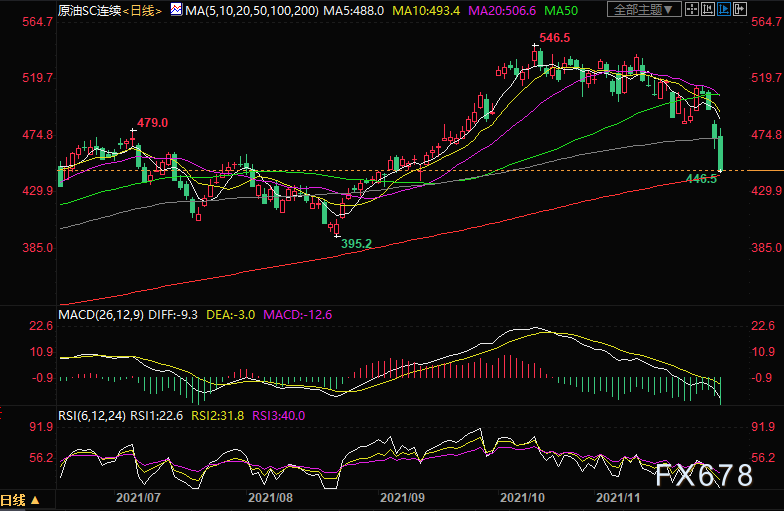Click the DIFF:-9.3 value

(x=173, y=315)
